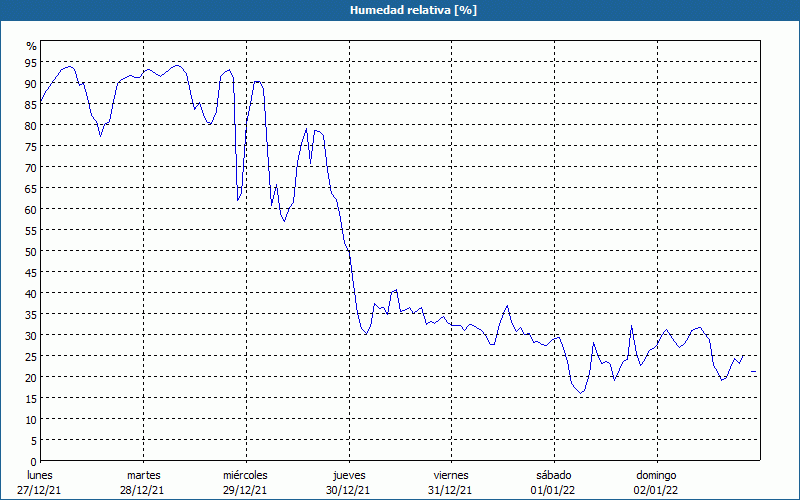Select the 31/12/21 date label
The image size is (800, 500).
(x=450, y=490)
